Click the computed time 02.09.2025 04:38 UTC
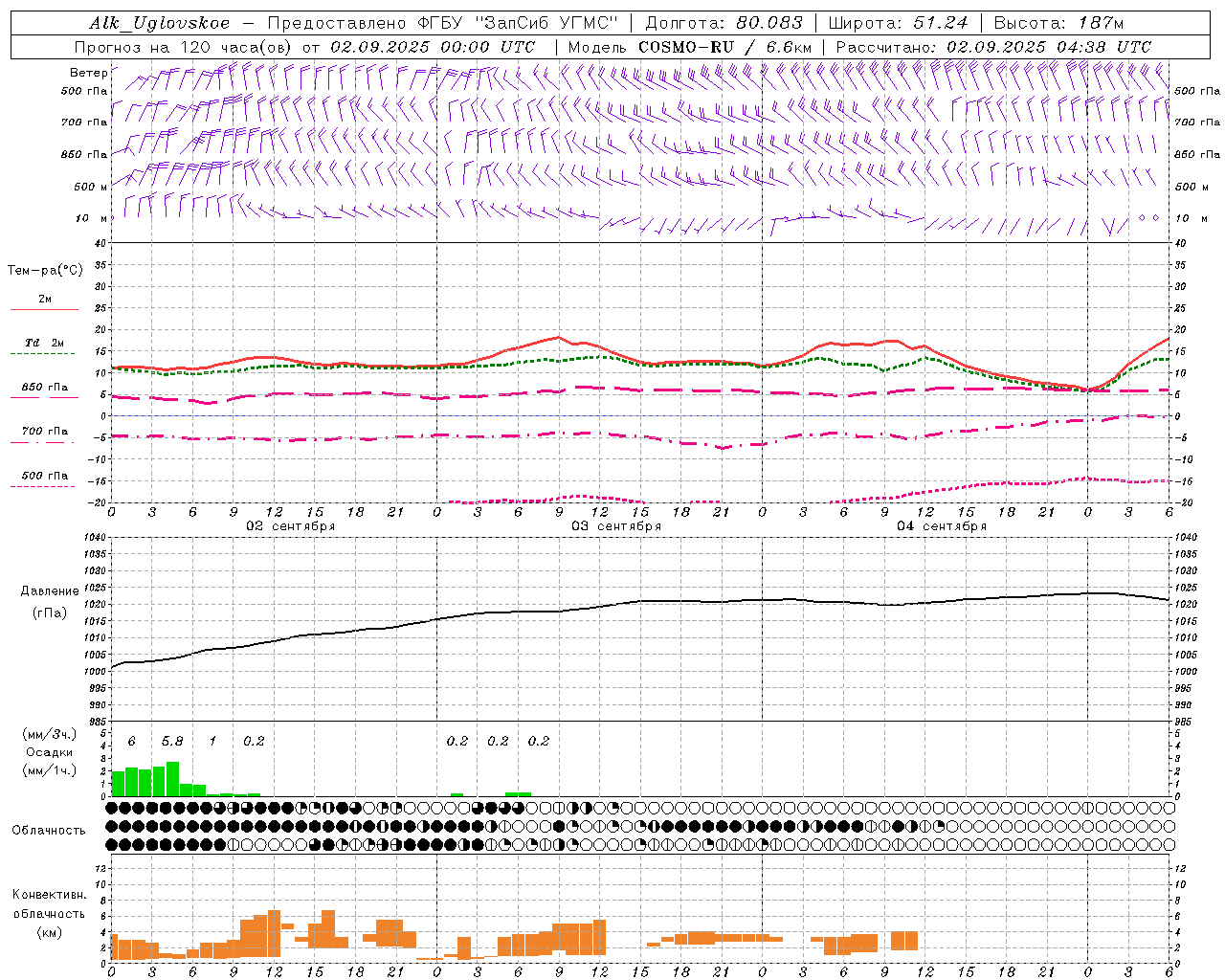Image resolution: width=1225 pixels, height=980 pixels. click(x=1049, y=47)
